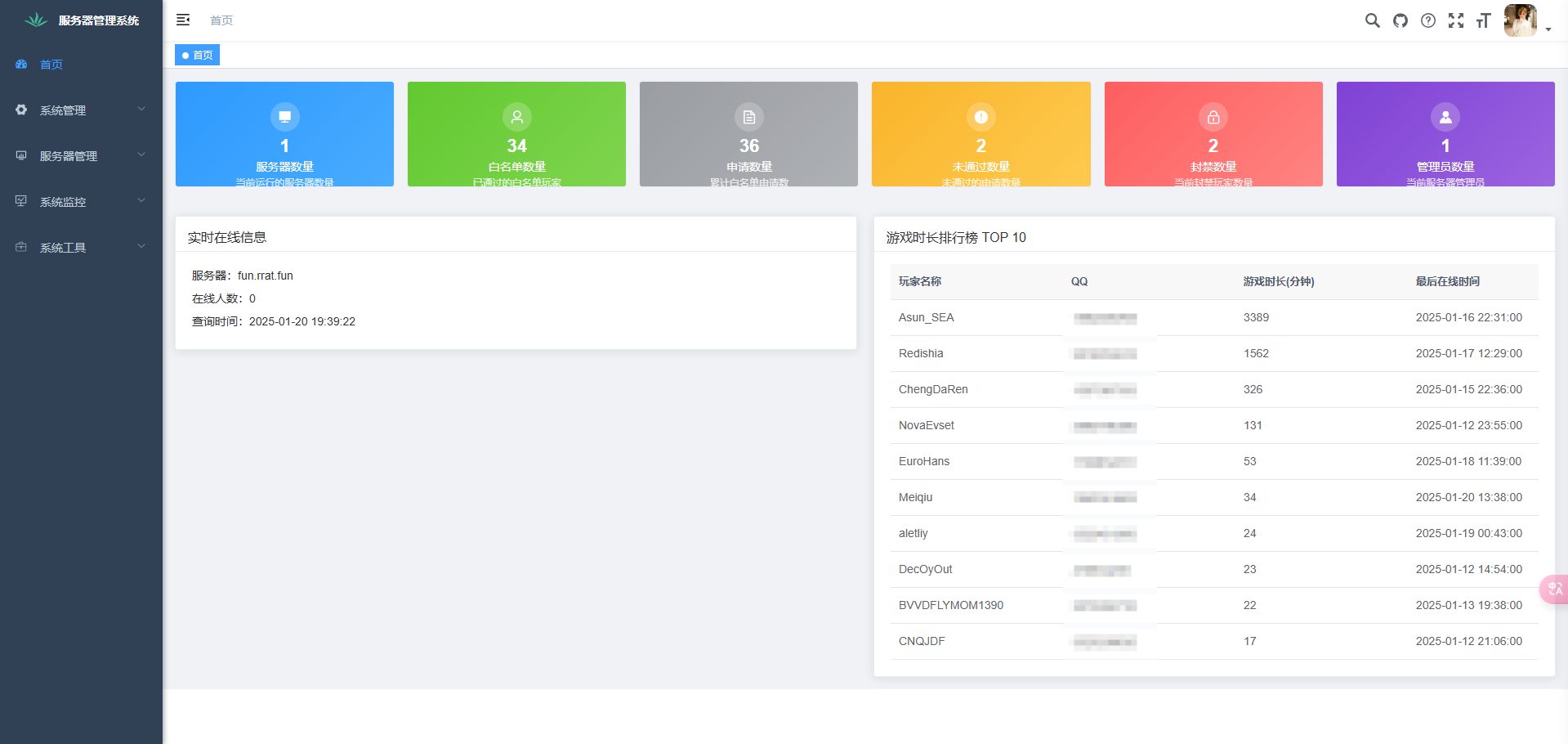The height and width of the screenshot is (744, 1568).
Task: Open the help documentation question icon
Action: pos(1428,20)
